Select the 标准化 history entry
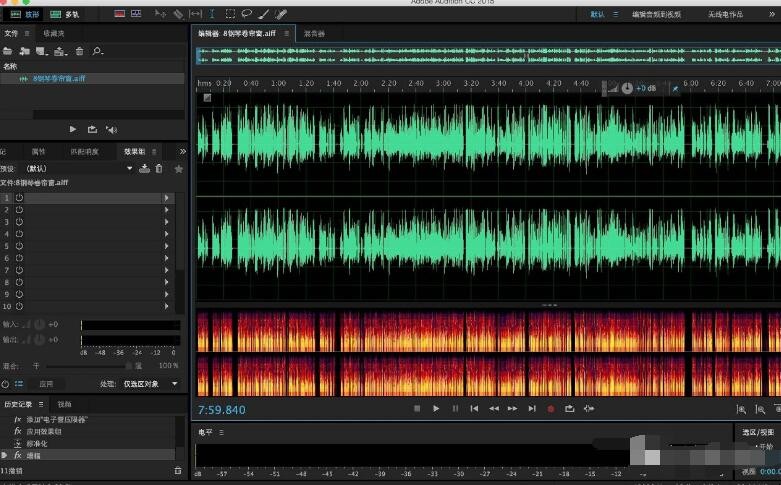 point(36,443)
